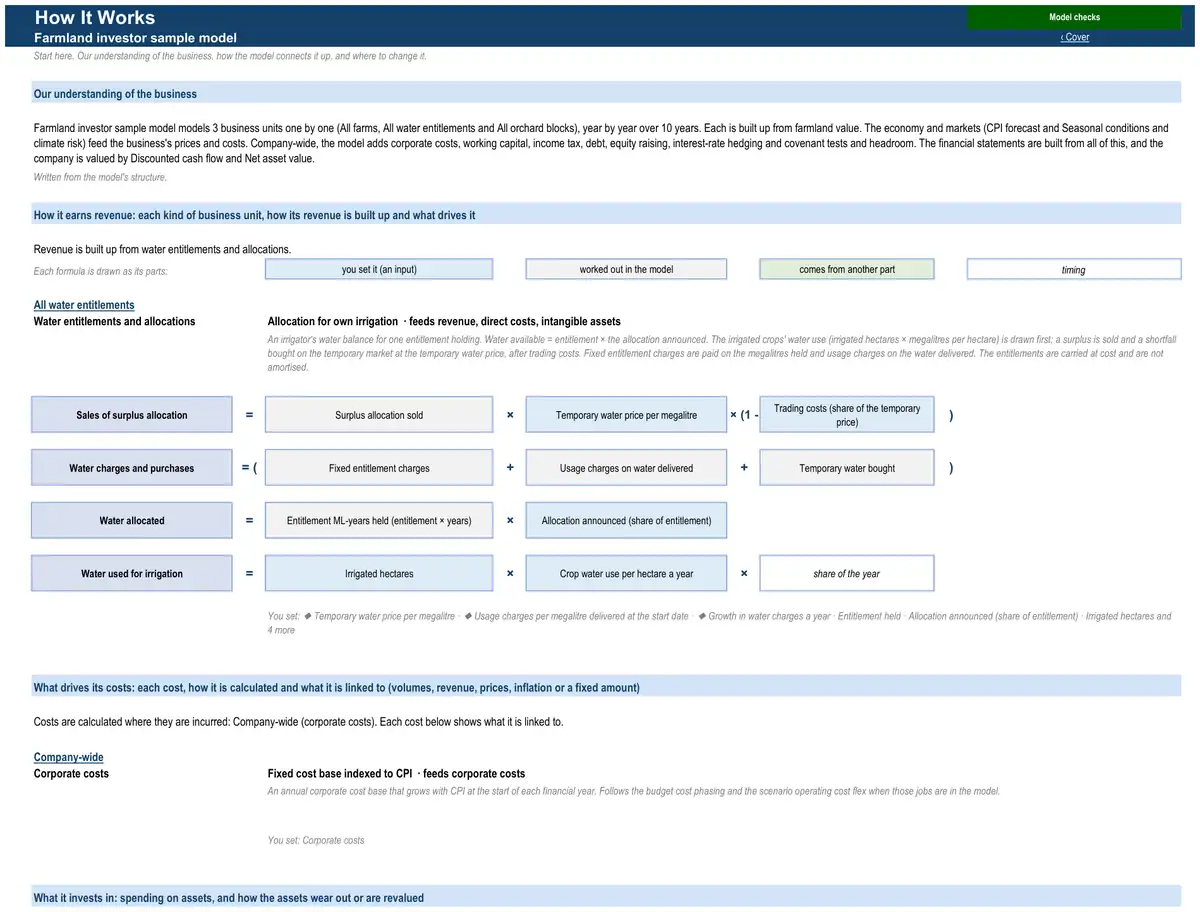
Task: Select the 'comes from another part' legend box
Action: 847,269
